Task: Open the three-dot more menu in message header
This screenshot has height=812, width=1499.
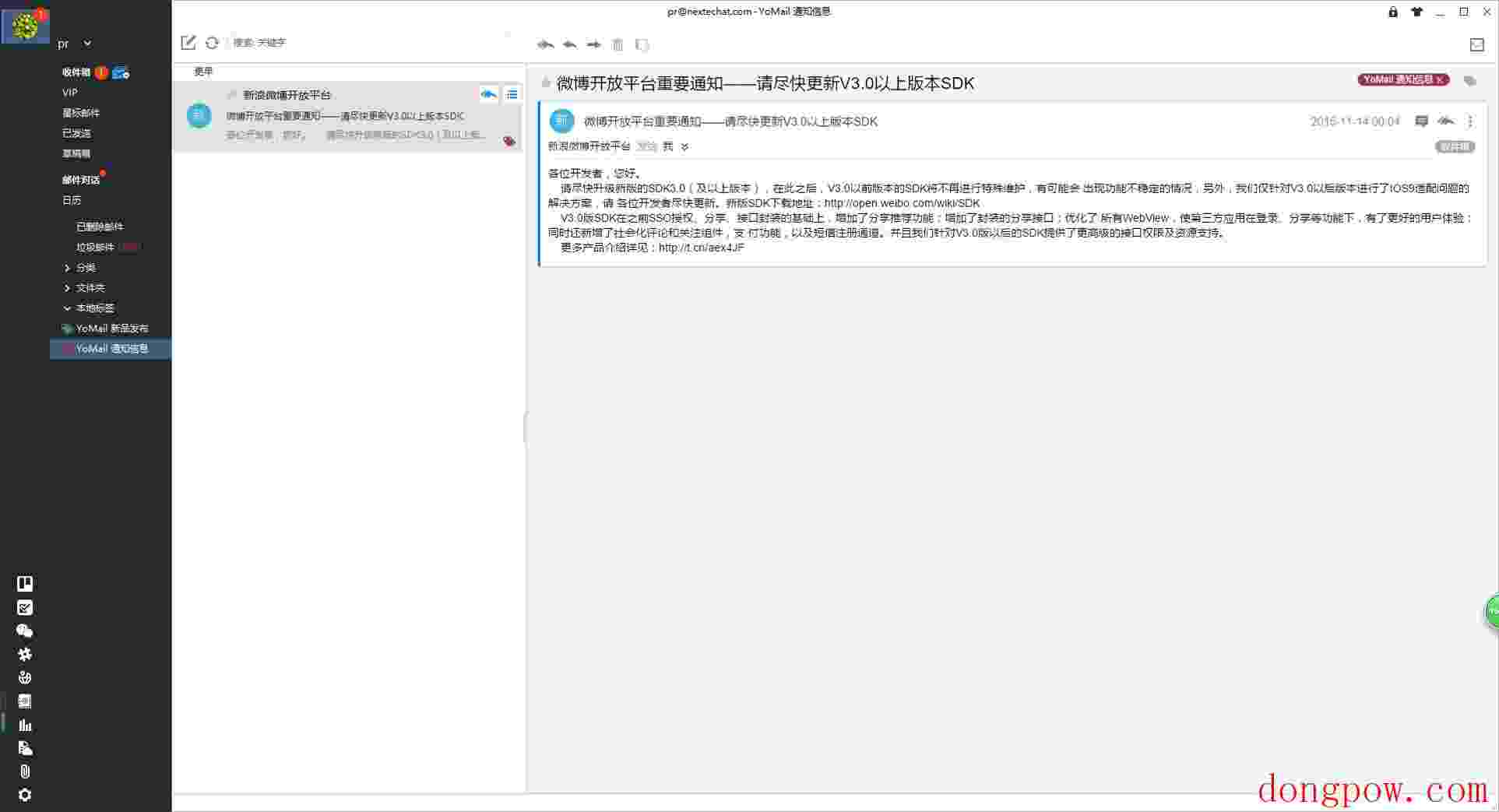Action: click(1470, 121)
